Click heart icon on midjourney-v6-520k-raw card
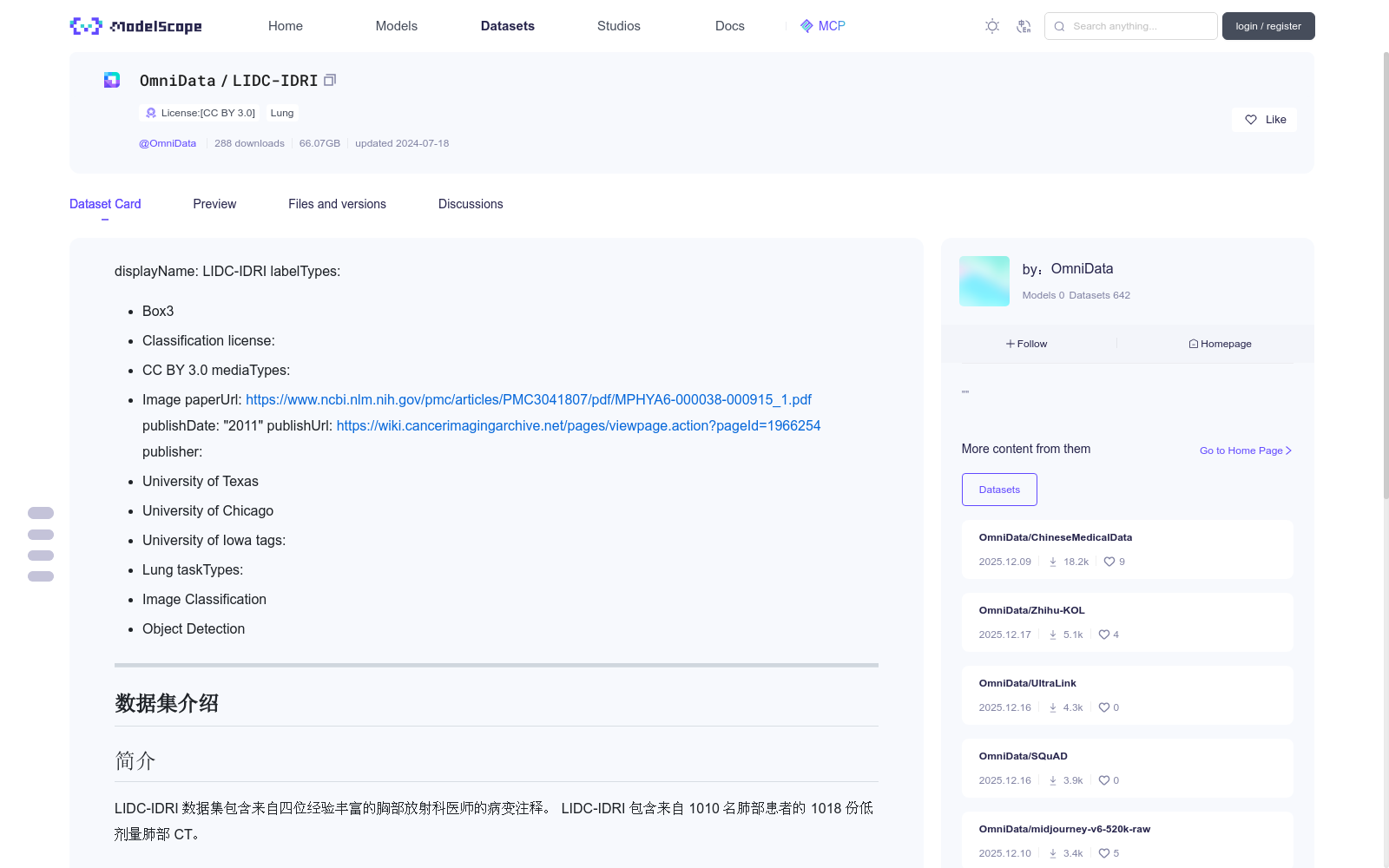The image size is (1389, 868). click(1104, 853)
